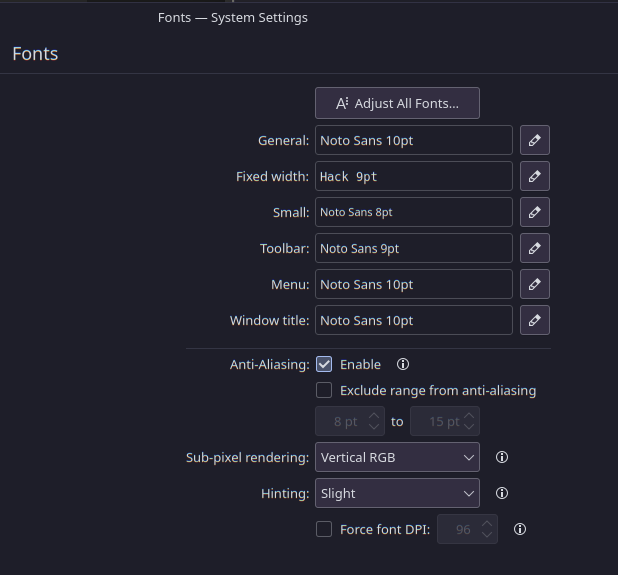Expand the Hinting dropdown
This screenshot has height=575, width=618.
point(397,493)
